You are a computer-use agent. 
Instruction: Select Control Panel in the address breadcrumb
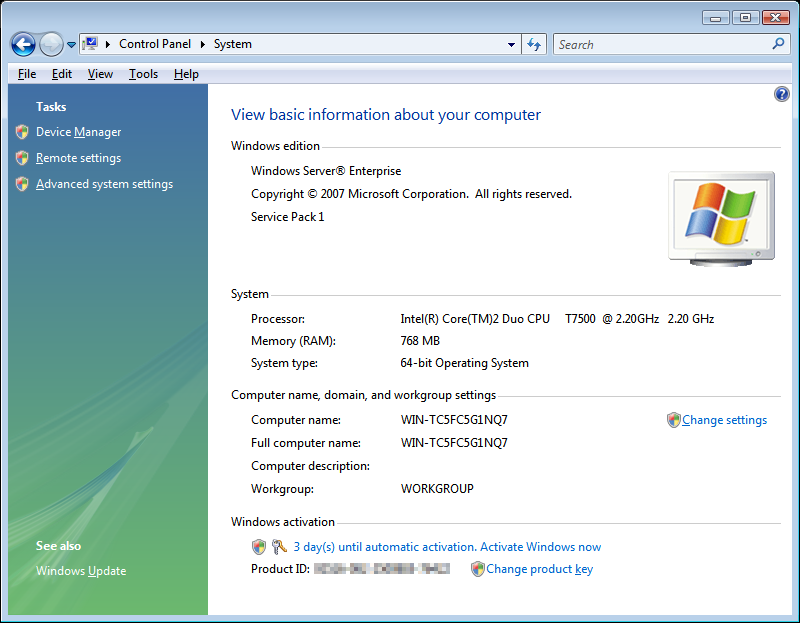click(155, 44)
